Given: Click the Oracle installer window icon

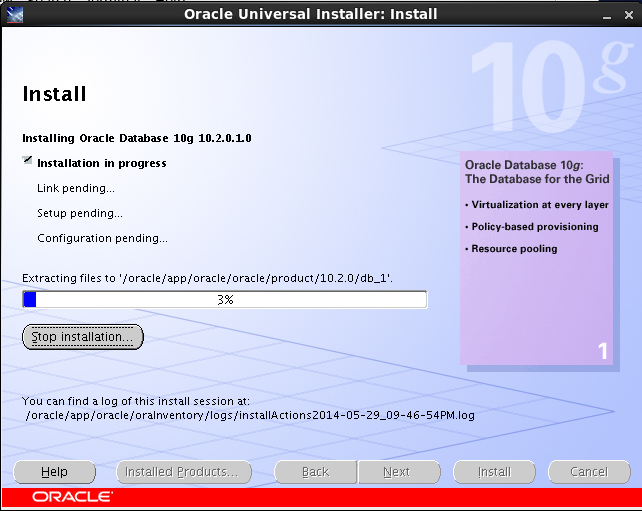Looking at the screenshot, I should [x=15, y=15].
